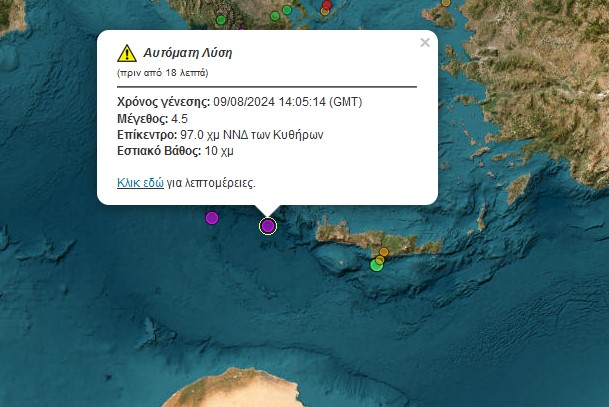Select the orange marker just below the red one

pyautogui.click(x=325, y=12)
